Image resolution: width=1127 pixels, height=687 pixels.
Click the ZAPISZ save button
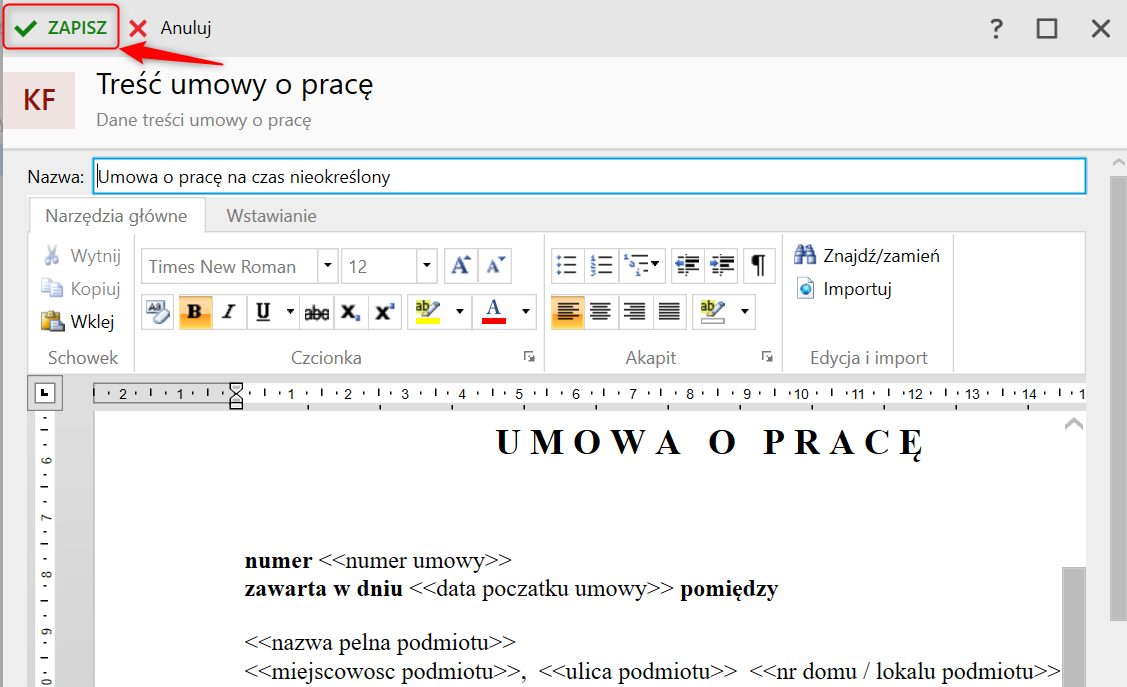61,28
